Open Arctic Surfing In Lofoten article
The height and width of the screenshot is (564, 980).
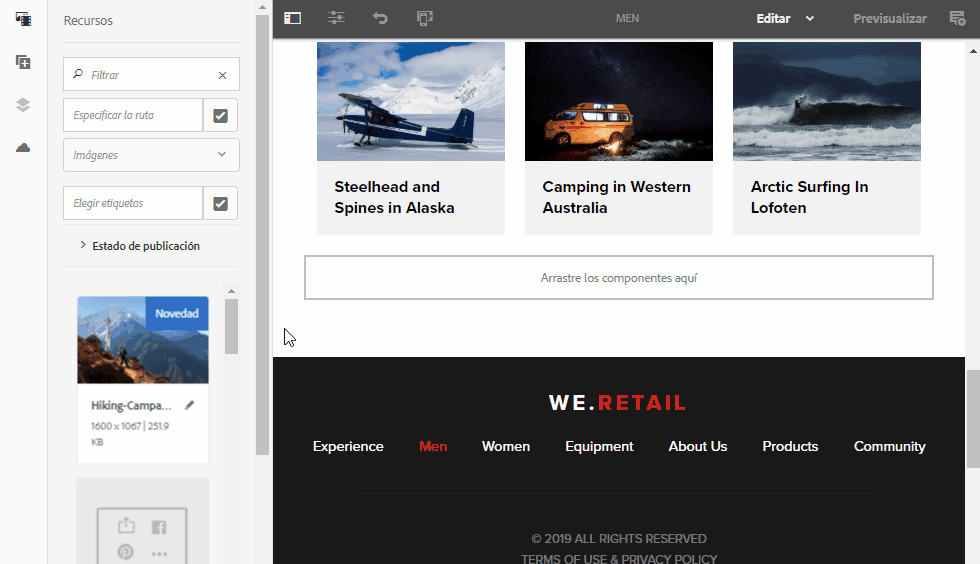(x=809, y=197)
